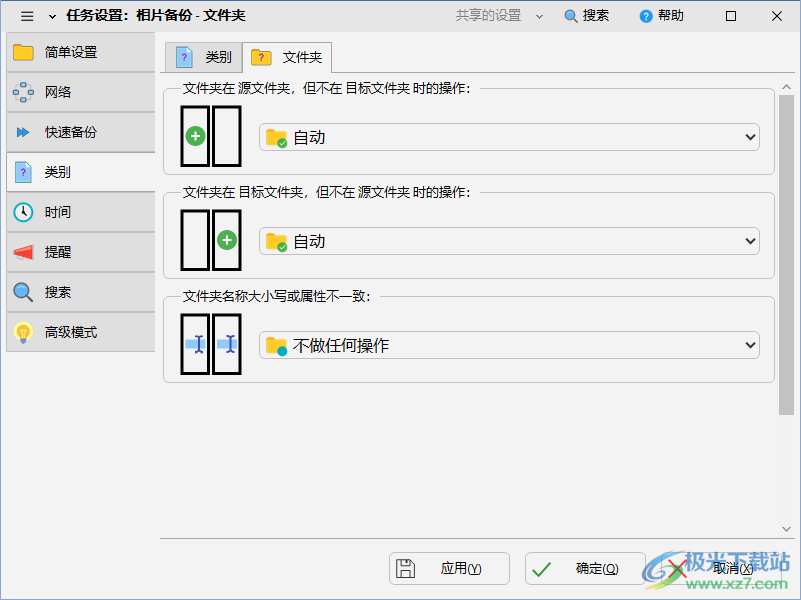Click the network nodes icon beside 网络
The image size is (801, 600).
[23, 92]
